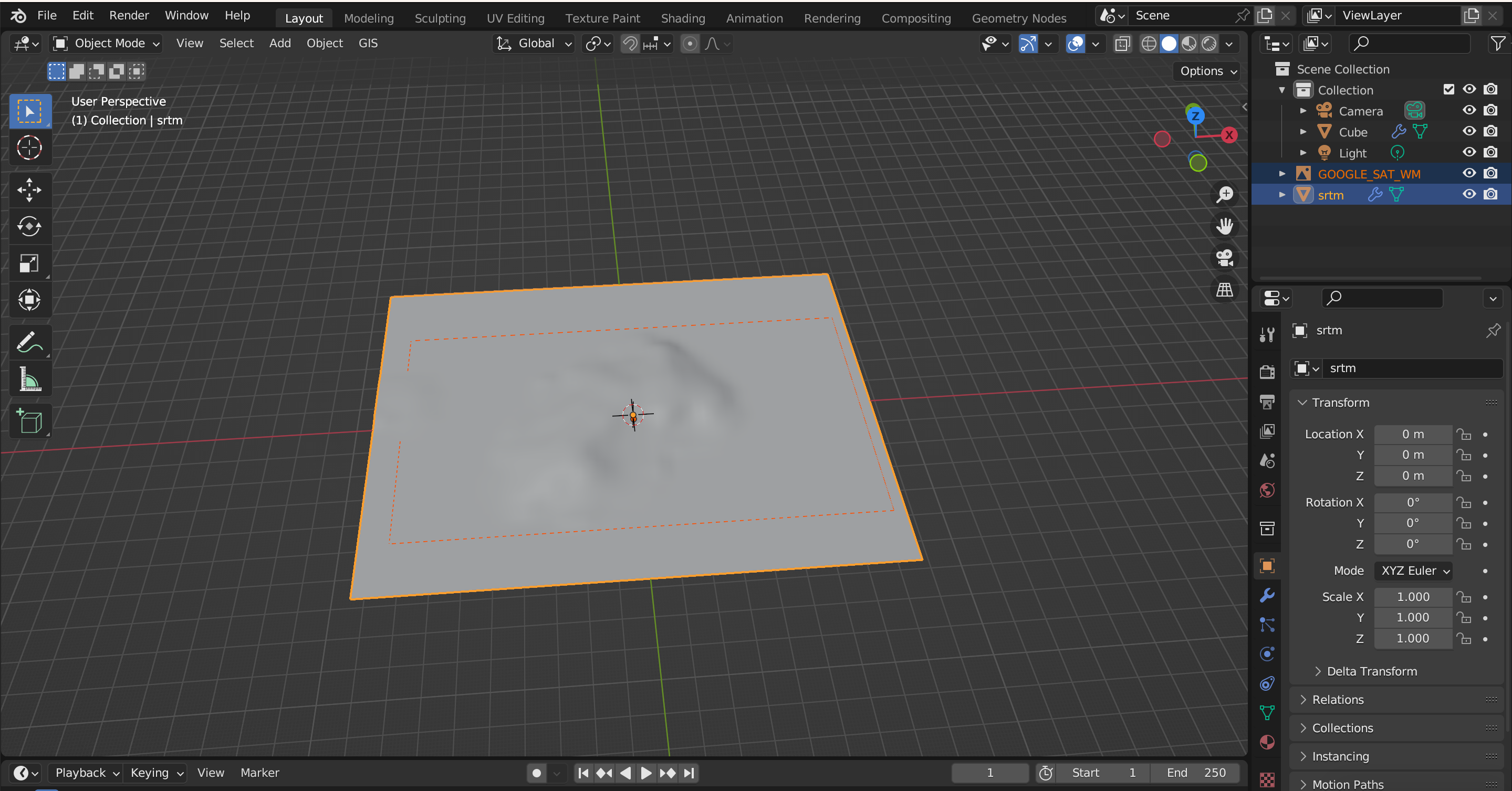Open the Modifiers wrench properties tab
Viewport: 1512px width, 791px height.
[1267, 596]
